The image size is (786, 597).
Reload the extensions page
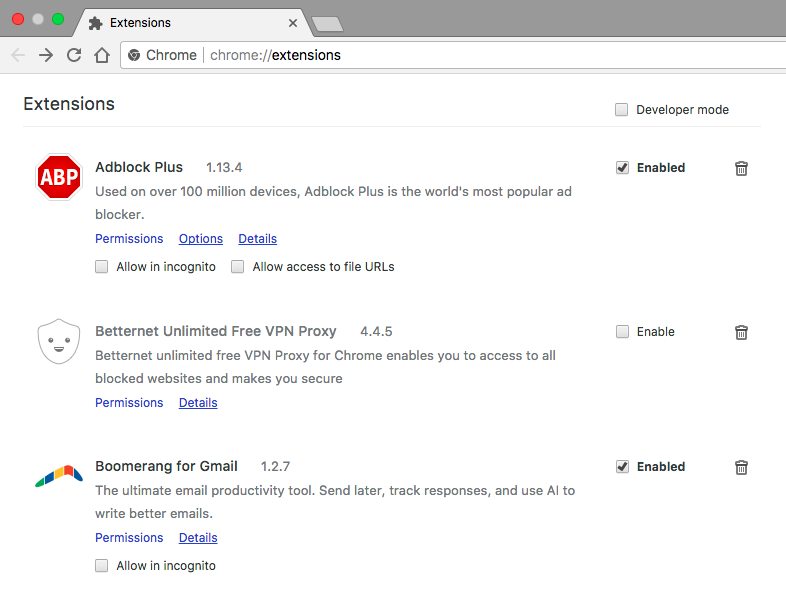(x=74, y=55)
